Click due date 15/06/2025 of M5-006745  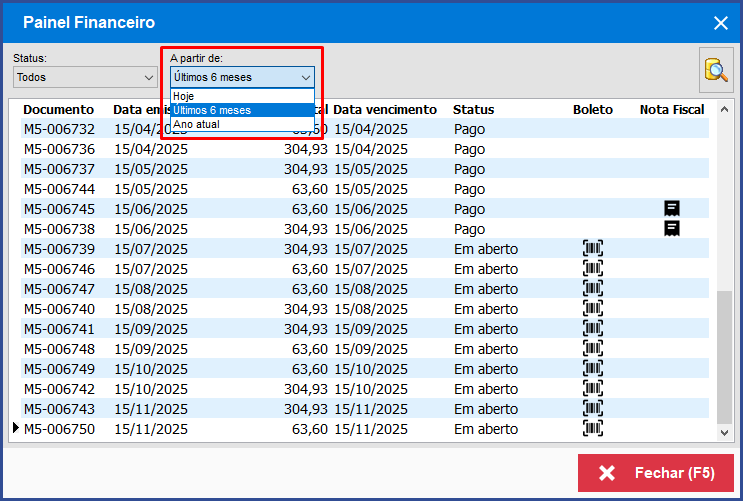pos(371,209)
